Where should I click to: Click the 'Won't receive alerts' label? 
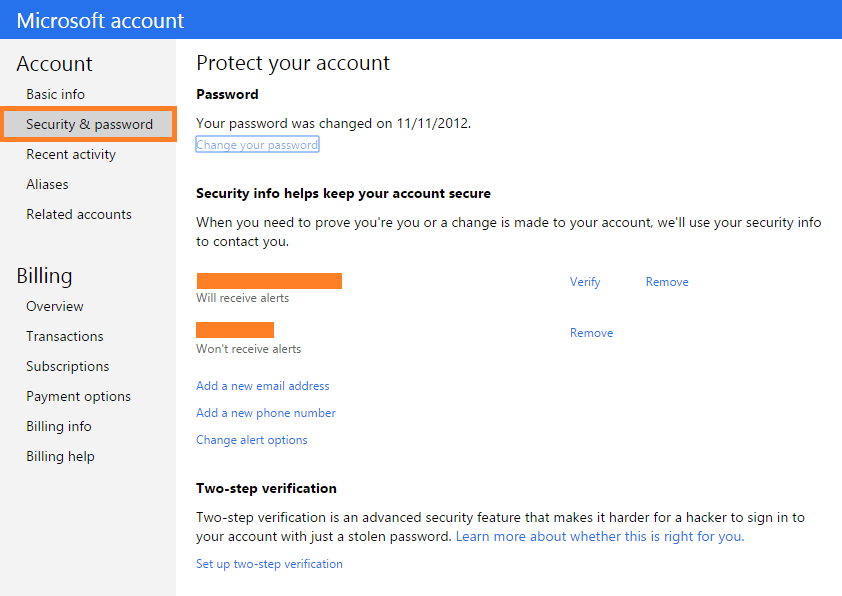[249, 349]
